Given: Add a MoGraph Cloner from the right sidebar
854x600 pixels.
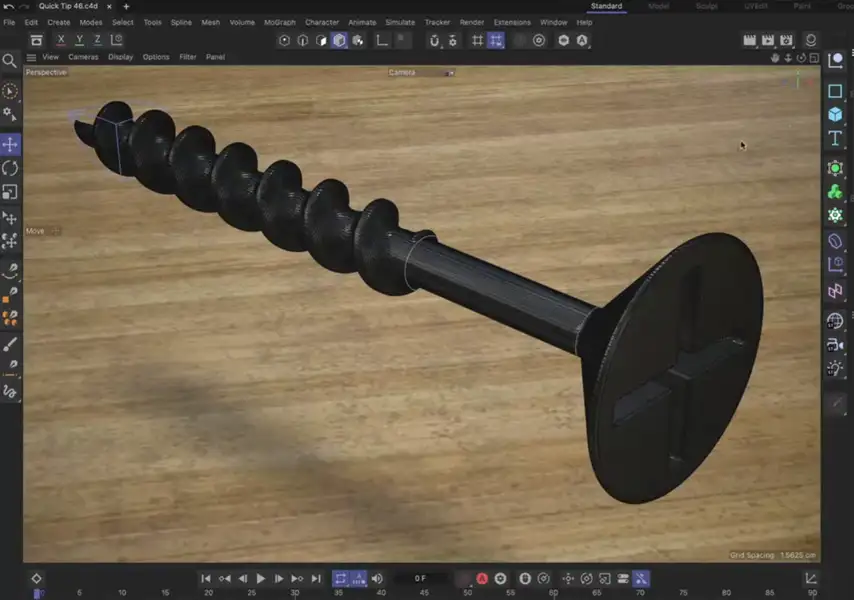Looking at the screenshot, I should pyautogui.click(x=836, y=190).
